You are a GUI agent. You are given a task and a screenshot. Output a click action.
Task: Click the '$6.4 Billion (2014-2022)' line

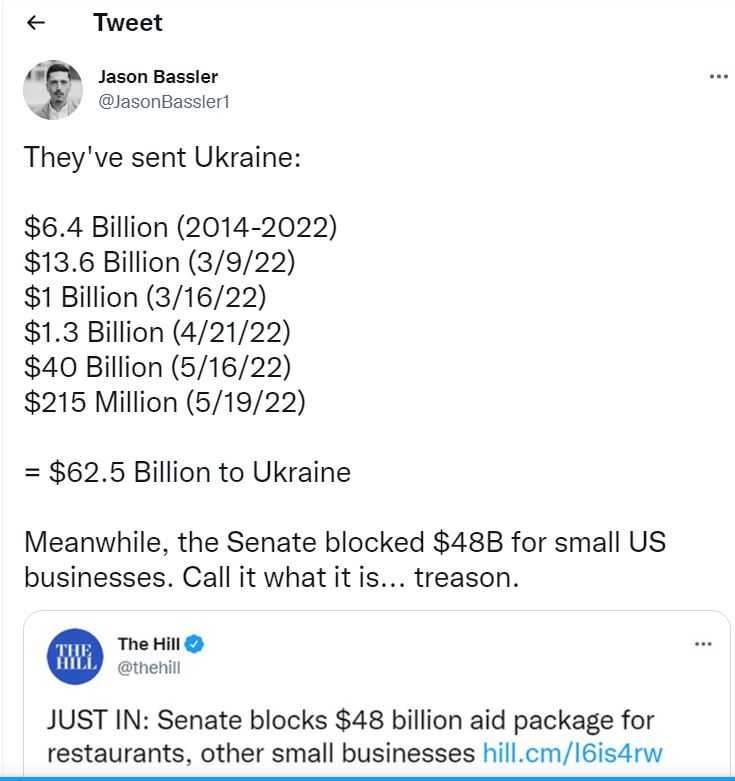tap(180, 228)
